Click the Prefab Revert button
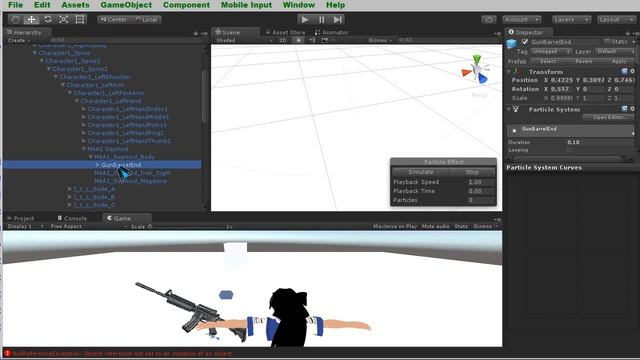640x360 pixels. coord(583,61)
